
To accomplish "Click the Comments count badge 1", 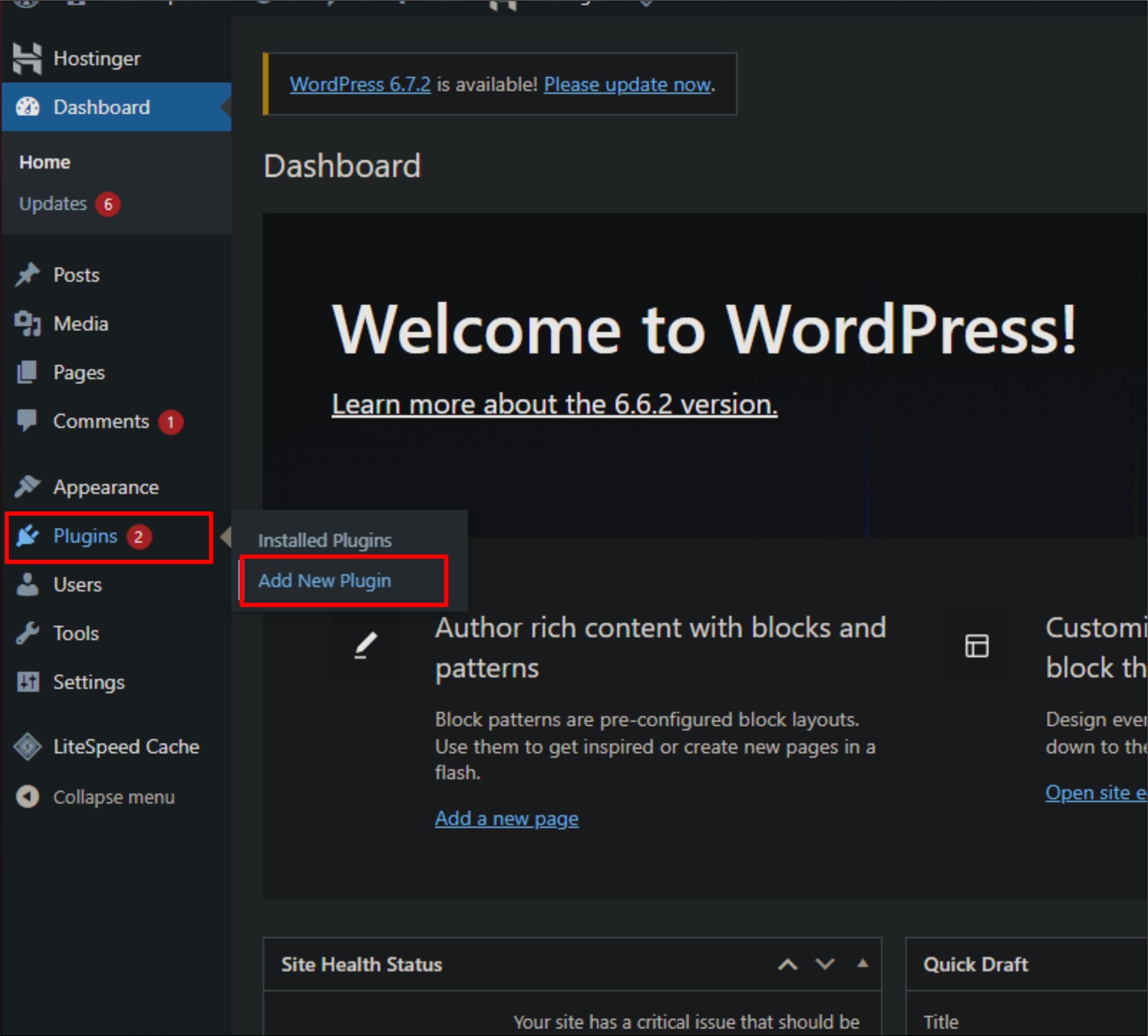I will [x=170, y=422].
